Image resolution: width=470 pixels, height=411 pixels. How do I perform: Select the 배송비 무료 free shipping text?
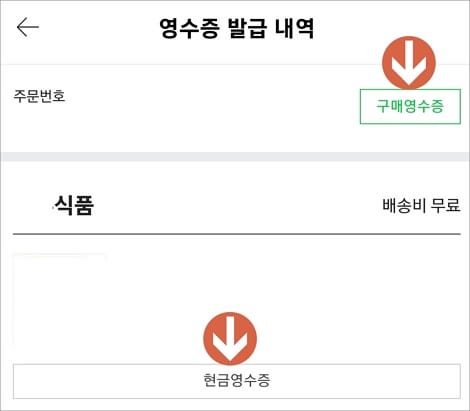(421, 205)
